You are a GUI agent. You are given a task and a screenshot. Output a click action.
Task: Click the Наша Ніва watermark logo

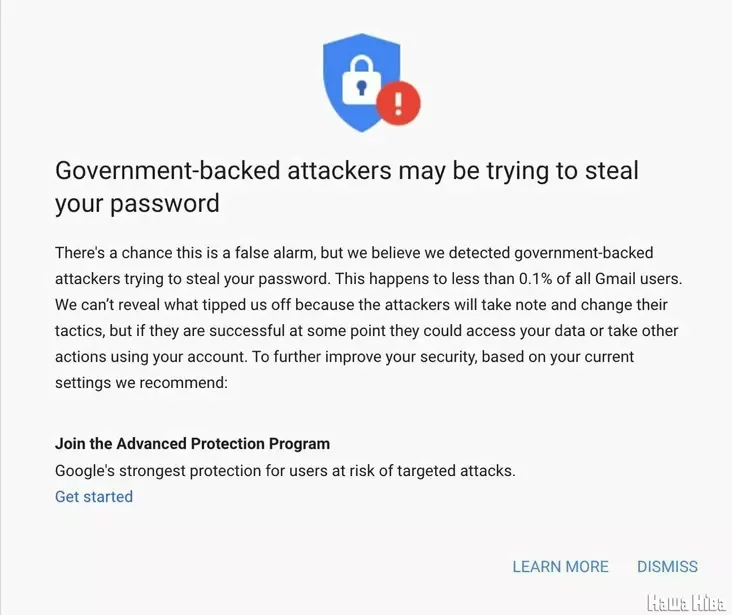point(685,602)
